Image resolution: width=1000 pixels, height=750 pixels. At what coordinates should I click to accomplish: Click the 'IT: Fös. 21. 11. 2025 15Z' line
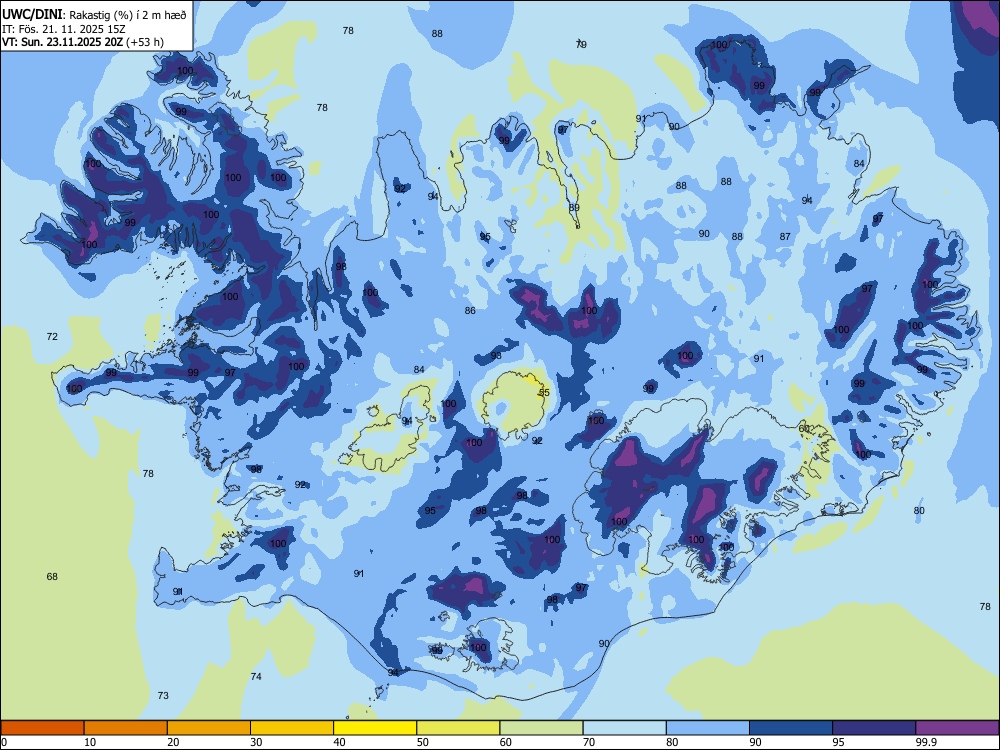(x=64, y=29)
